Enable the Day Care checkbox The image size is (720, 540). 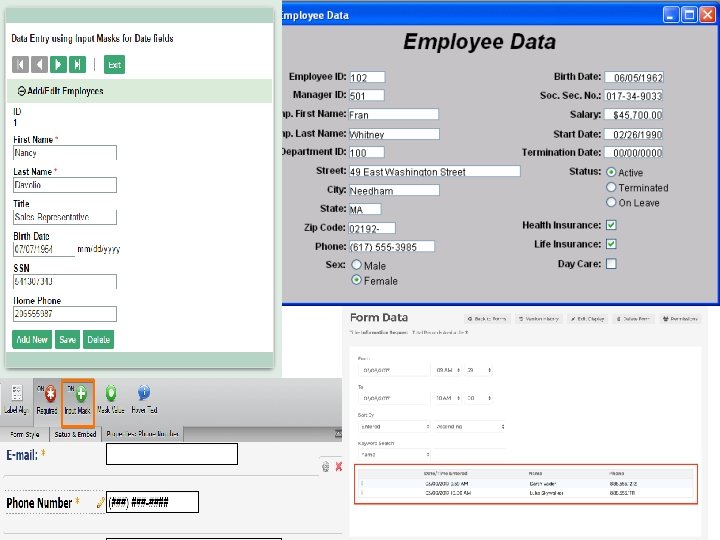point(611,264)
